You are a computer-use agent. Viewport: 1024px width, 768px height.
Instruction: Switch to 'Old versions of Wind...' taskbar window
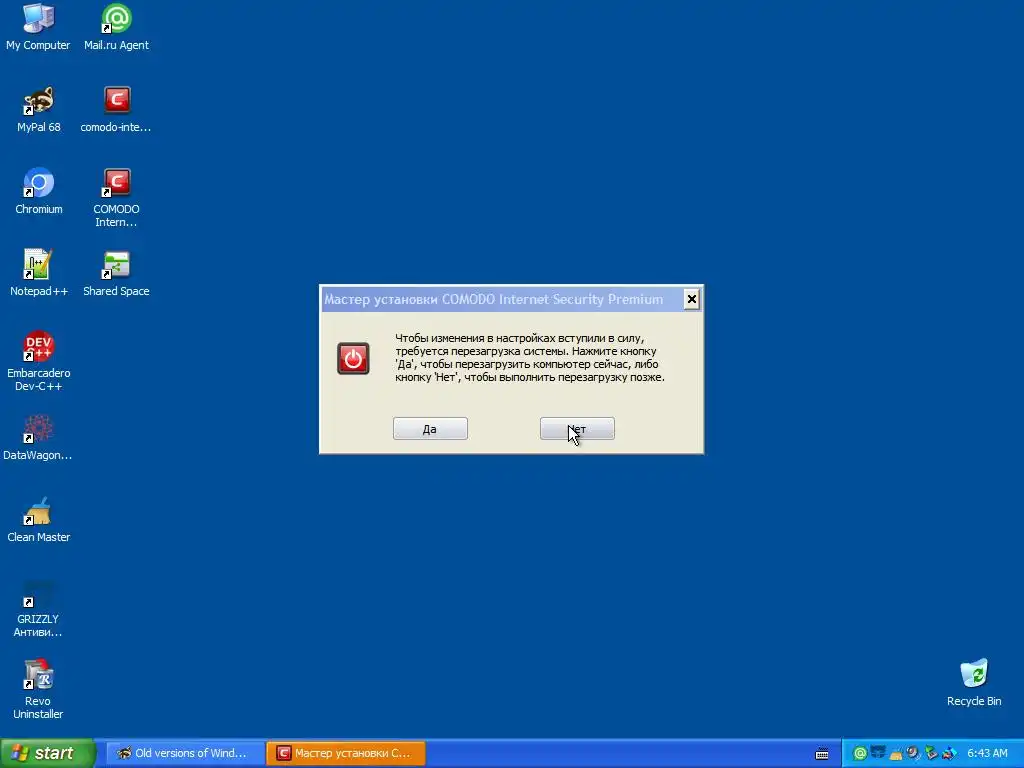[x=185, y=753]
